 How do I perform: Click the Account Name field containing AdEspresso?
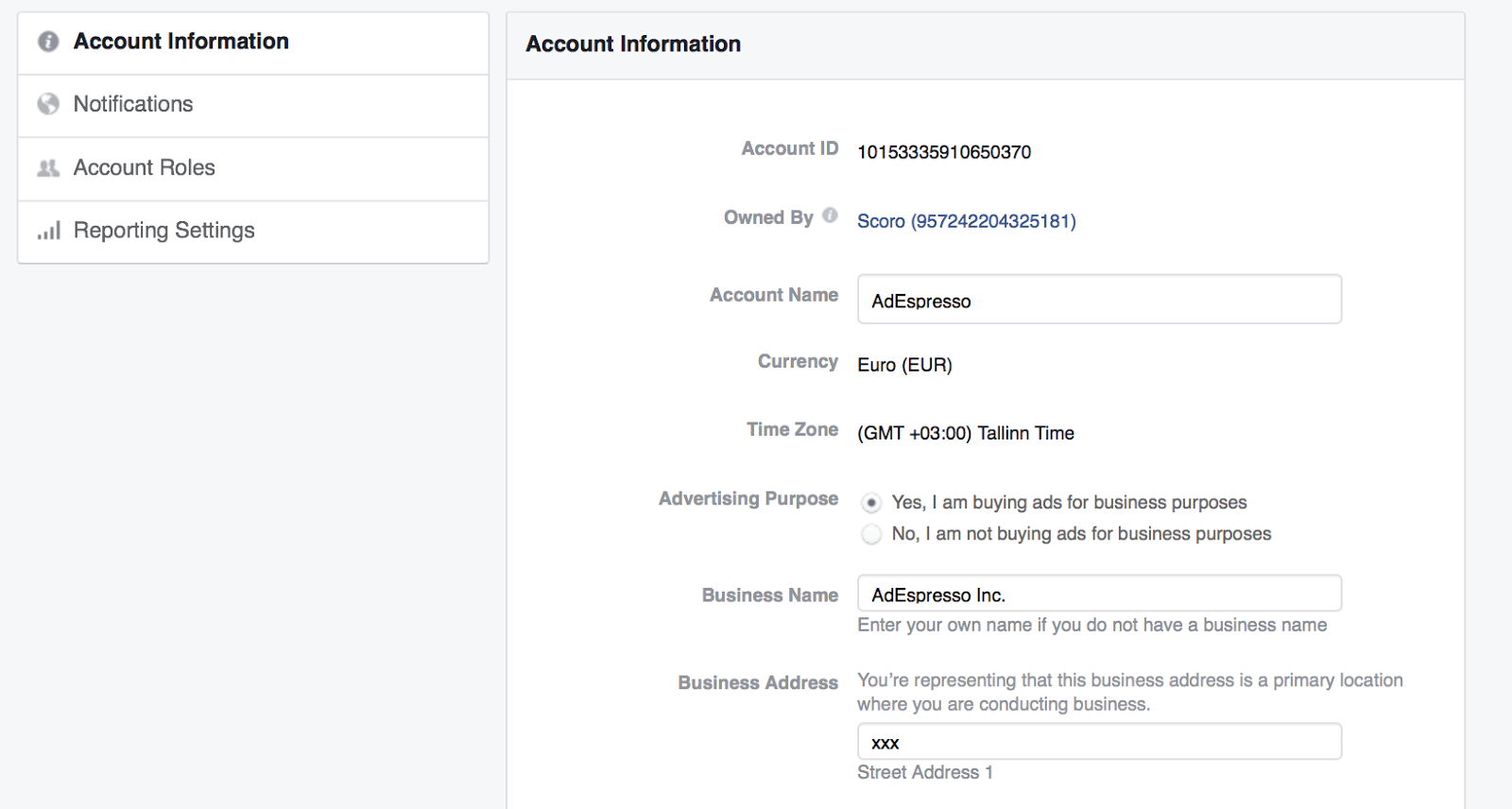pos(1099,300)
